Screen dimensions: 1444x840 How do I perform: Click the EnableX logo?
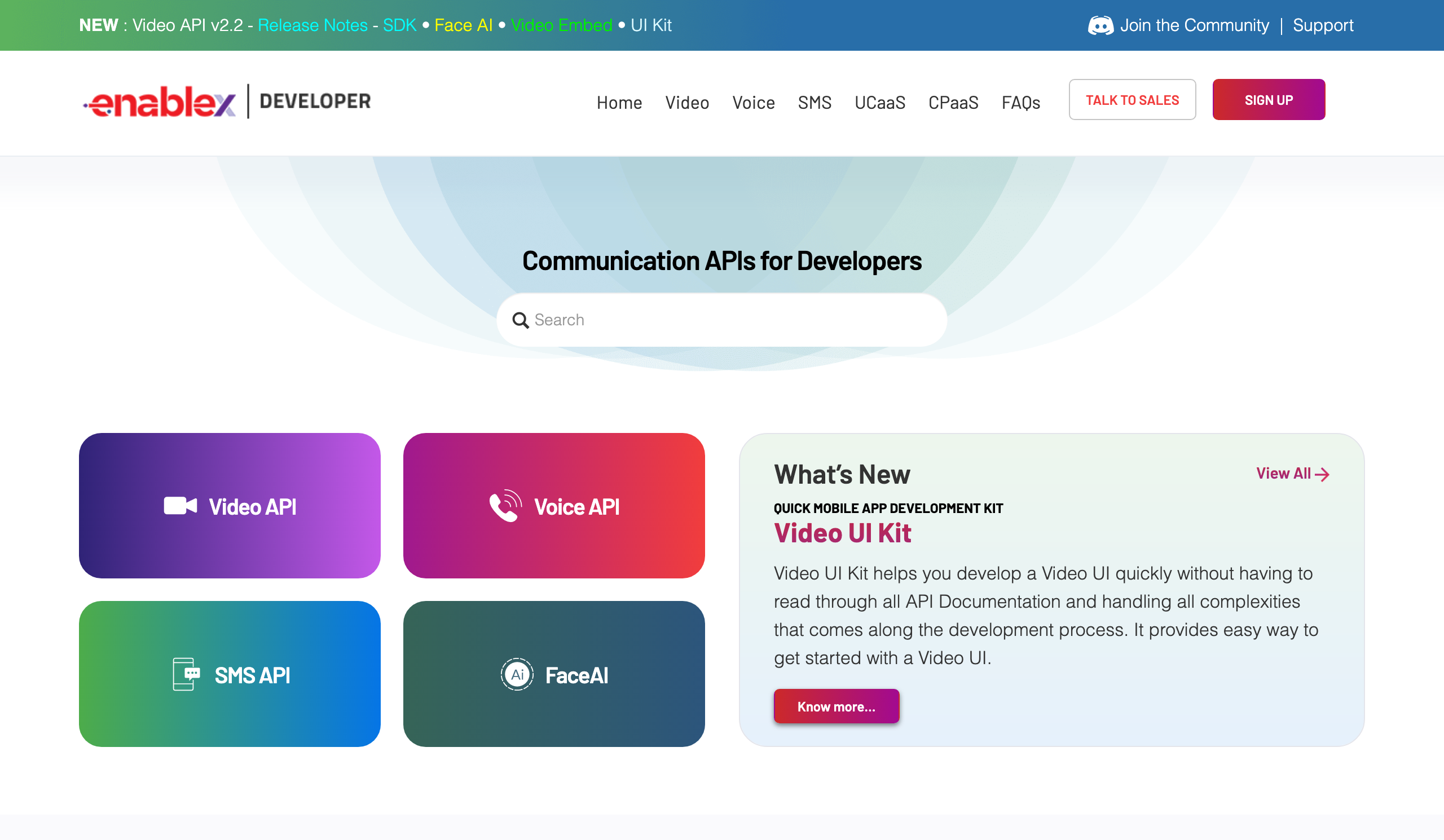click(159, 102)
